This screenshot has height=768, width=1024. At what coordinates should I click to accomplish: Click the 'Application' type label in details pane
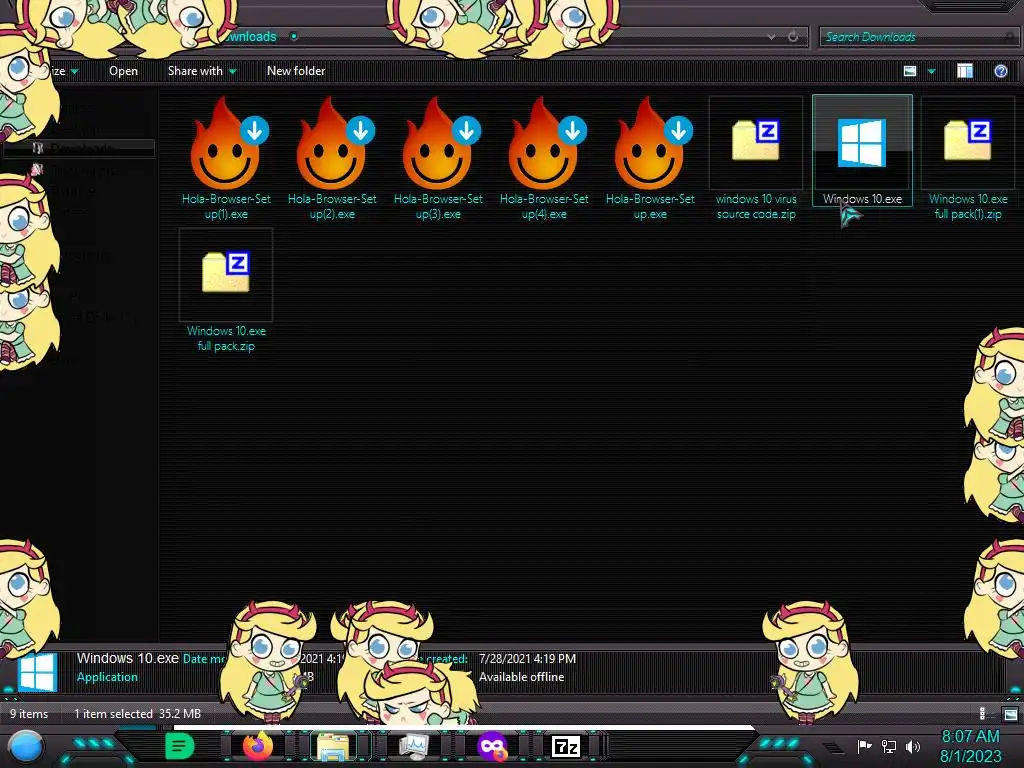(107, 677)
